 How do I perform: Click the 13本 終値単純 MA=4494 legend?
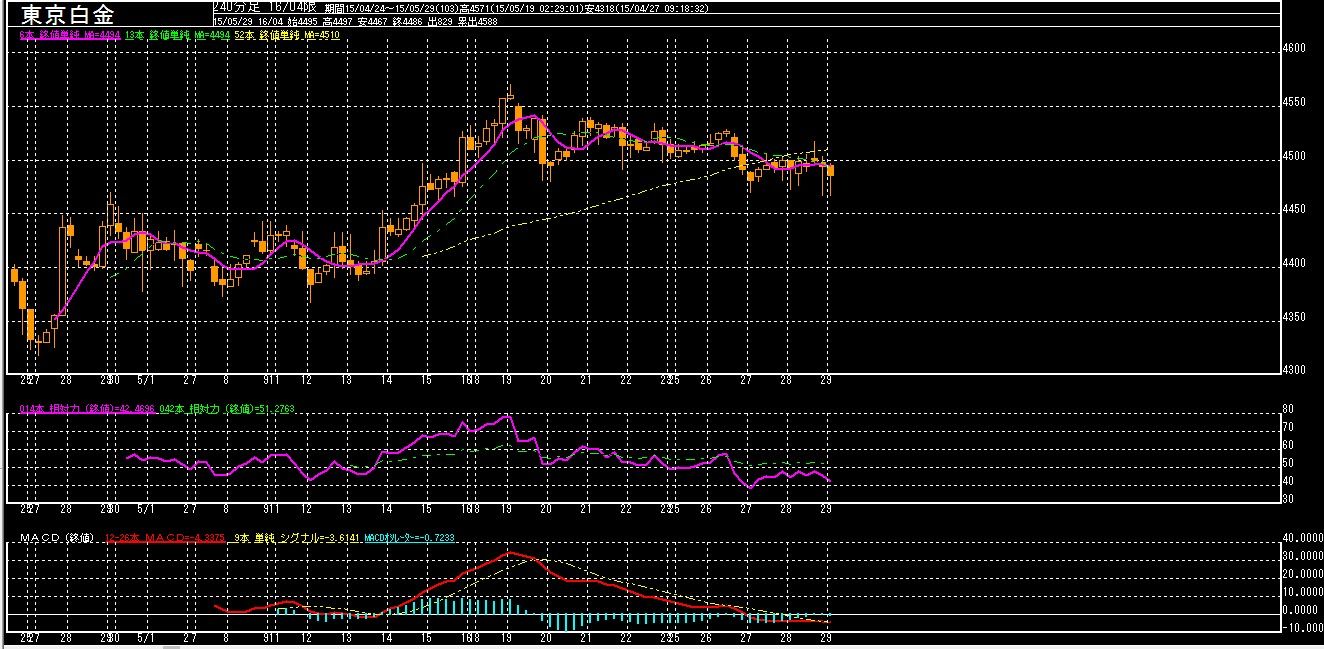tap(178, 35)
